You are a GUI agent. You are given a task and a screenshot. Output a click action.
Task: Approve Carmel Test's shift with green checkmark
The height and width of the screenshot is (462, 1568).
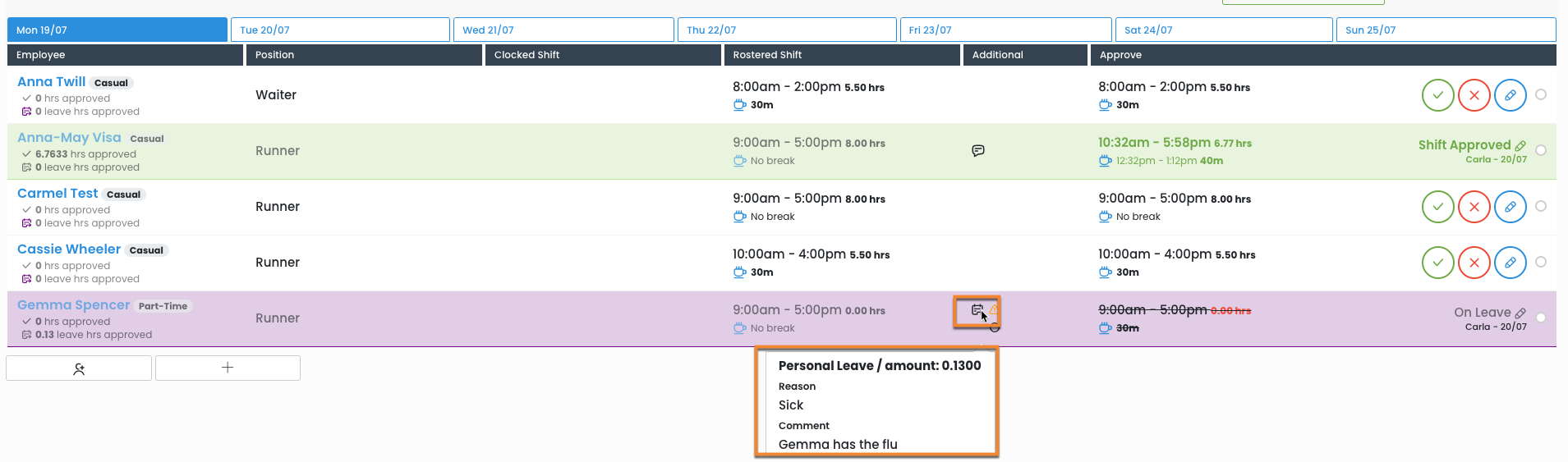[x=1437, y=207]
